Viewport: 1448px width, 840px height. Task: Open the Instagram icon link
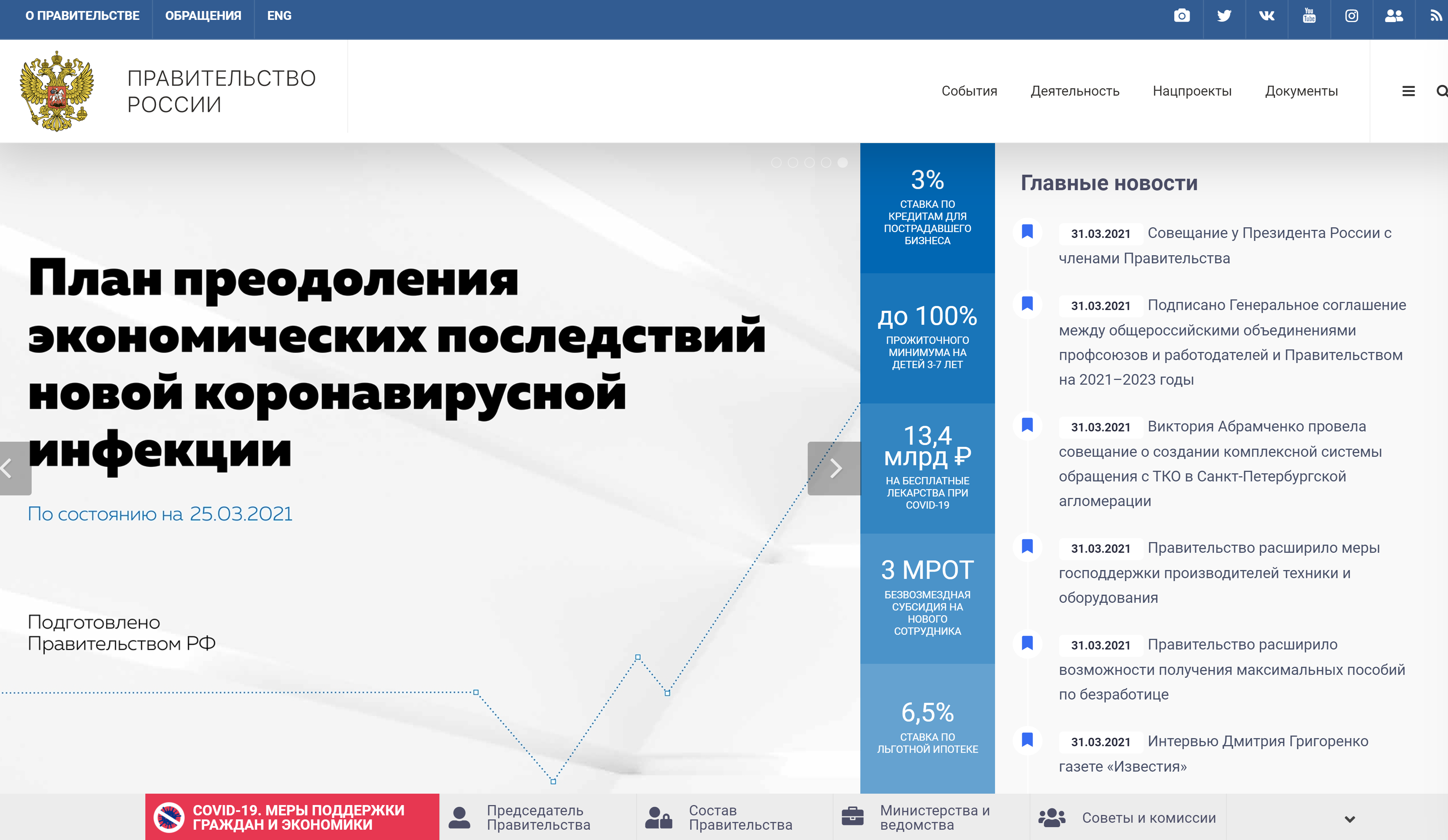tap(1352, 15)
